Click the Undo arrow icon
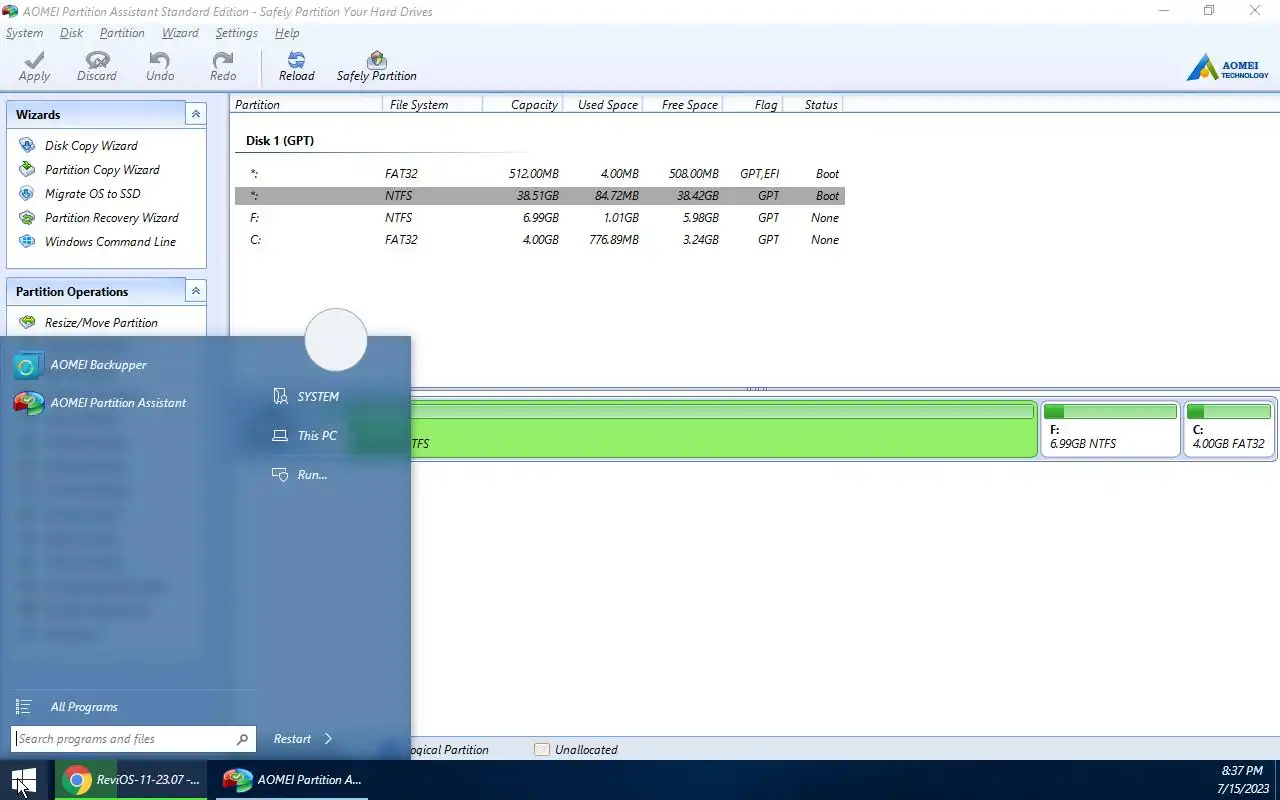 click(160, 60)
